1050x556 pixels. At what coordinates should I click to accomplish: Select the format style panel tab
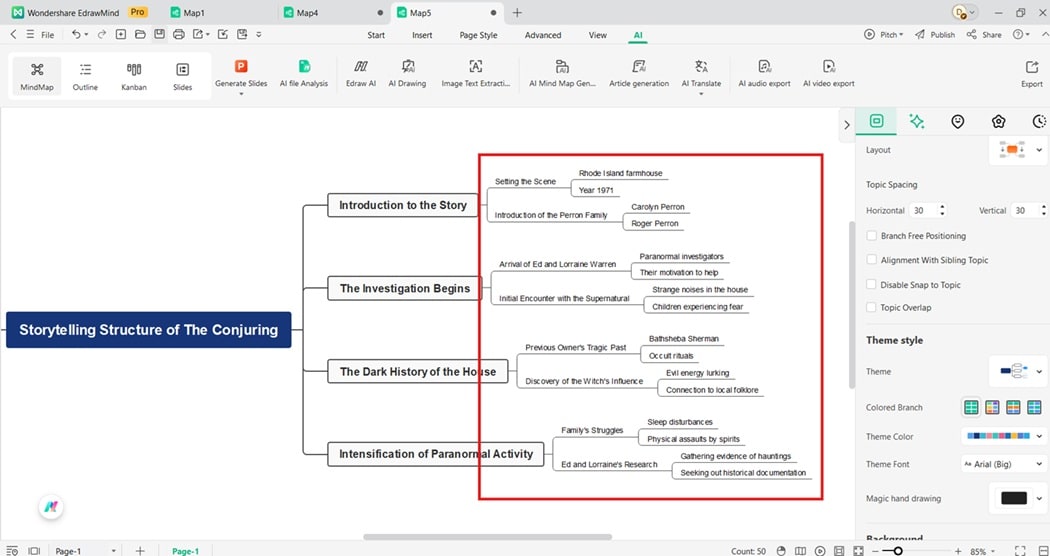point(876,121)
